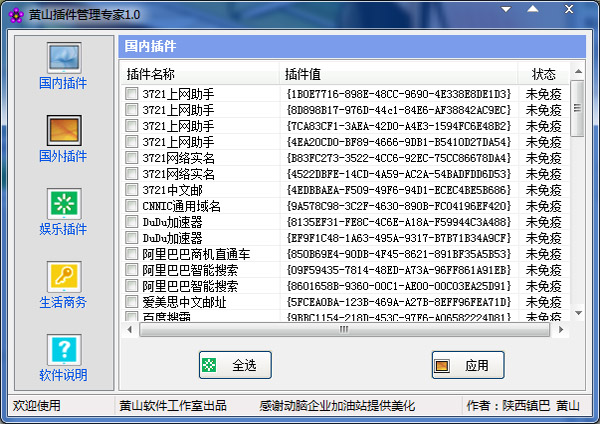Click the horizontal scrollbar left arrow
This screenshot has width=600, height=424.
coord(130,329)
